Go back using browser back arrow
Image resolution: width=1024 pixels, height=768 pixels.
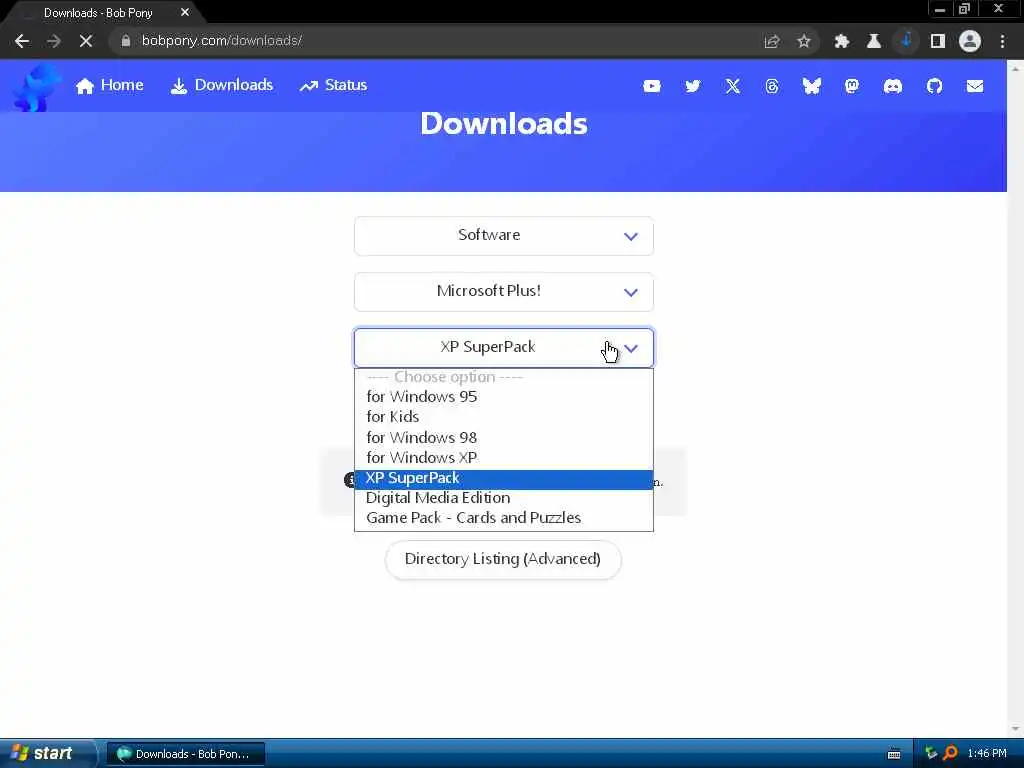22,41
